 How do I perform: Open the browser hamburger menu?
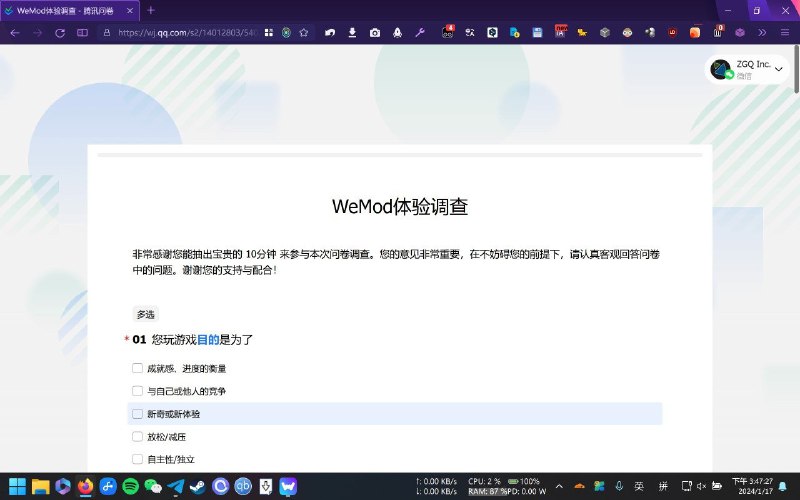pos(785,32)
